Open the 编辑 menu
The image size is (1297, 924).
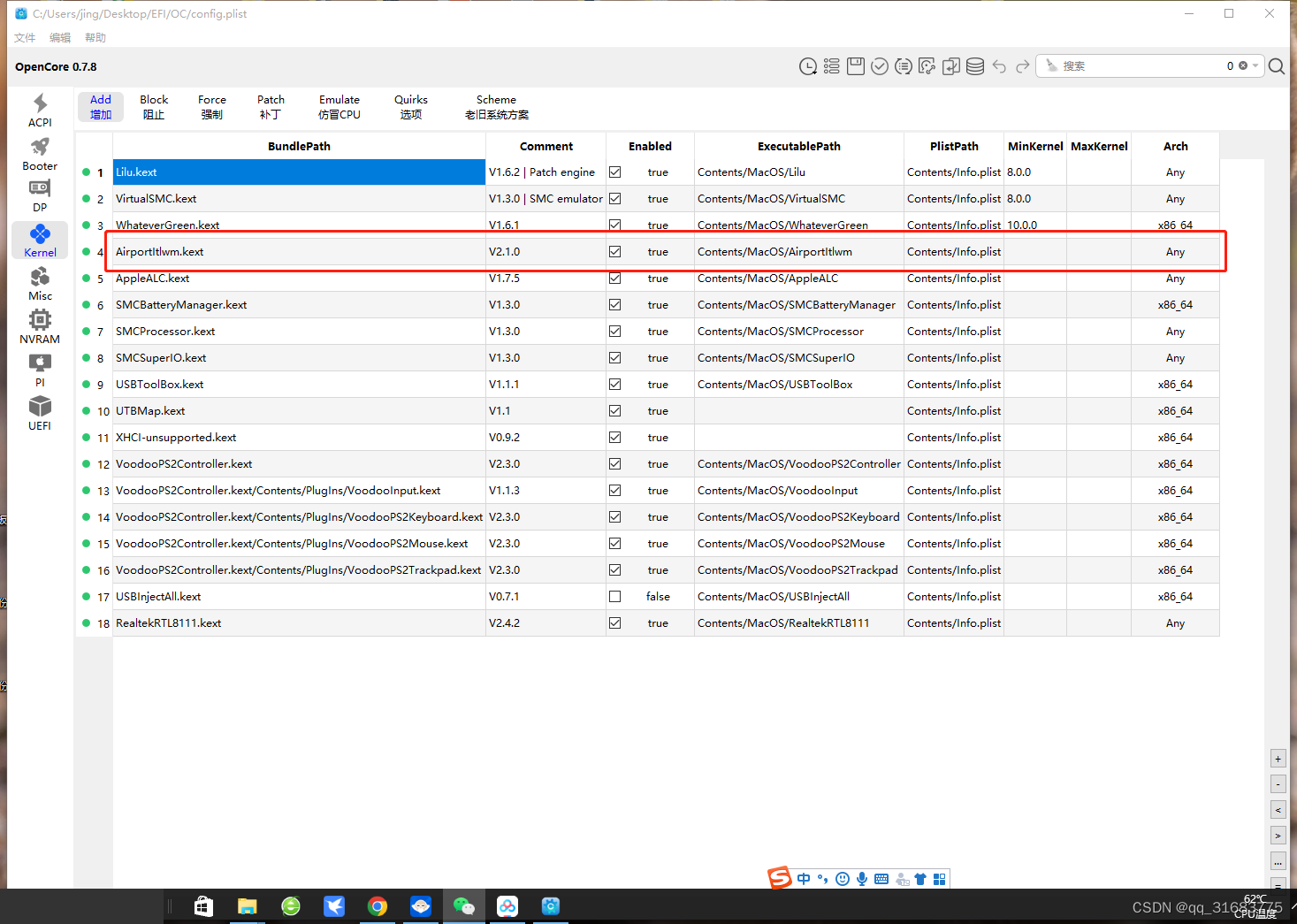tap(60, 38)
